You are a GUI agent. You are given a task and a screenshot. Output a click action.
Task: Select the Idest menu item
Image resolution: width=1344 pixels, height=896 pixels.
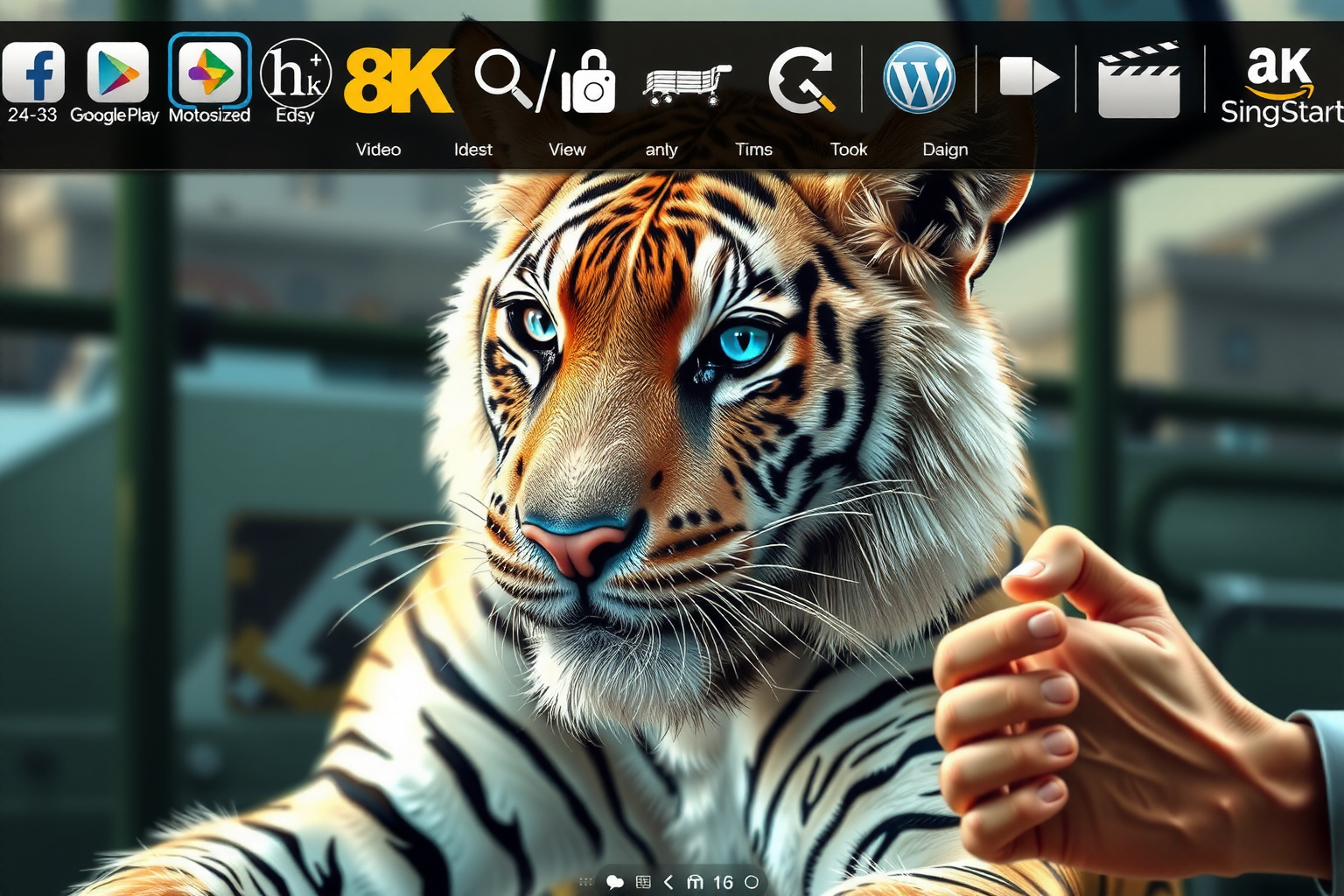472,150
